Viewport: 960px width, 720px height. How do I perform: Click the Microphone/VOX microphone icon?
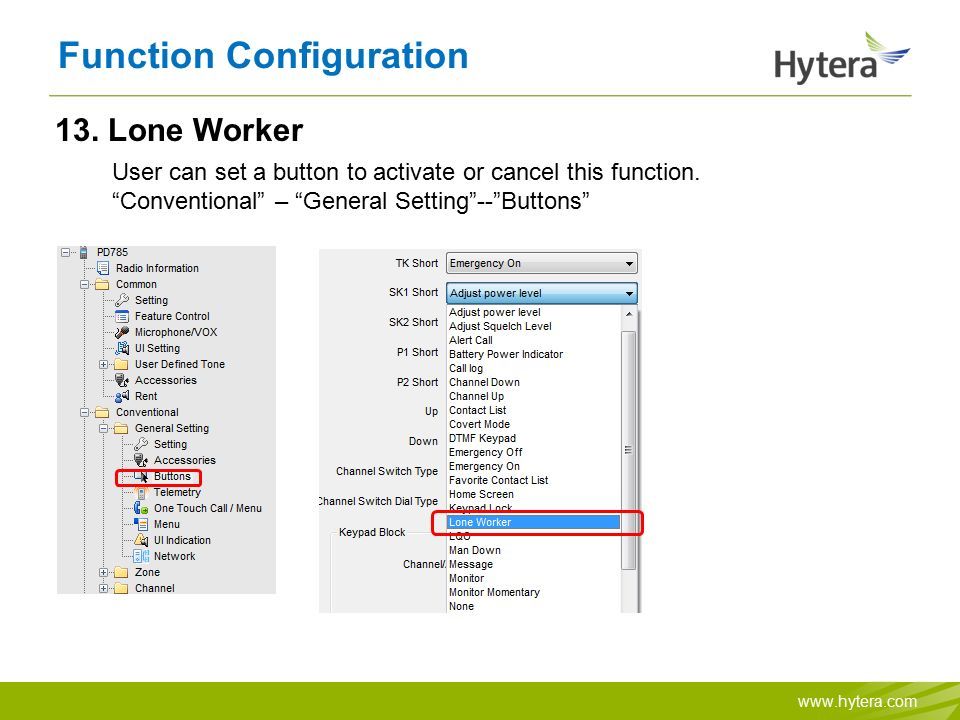click(122, 332)
